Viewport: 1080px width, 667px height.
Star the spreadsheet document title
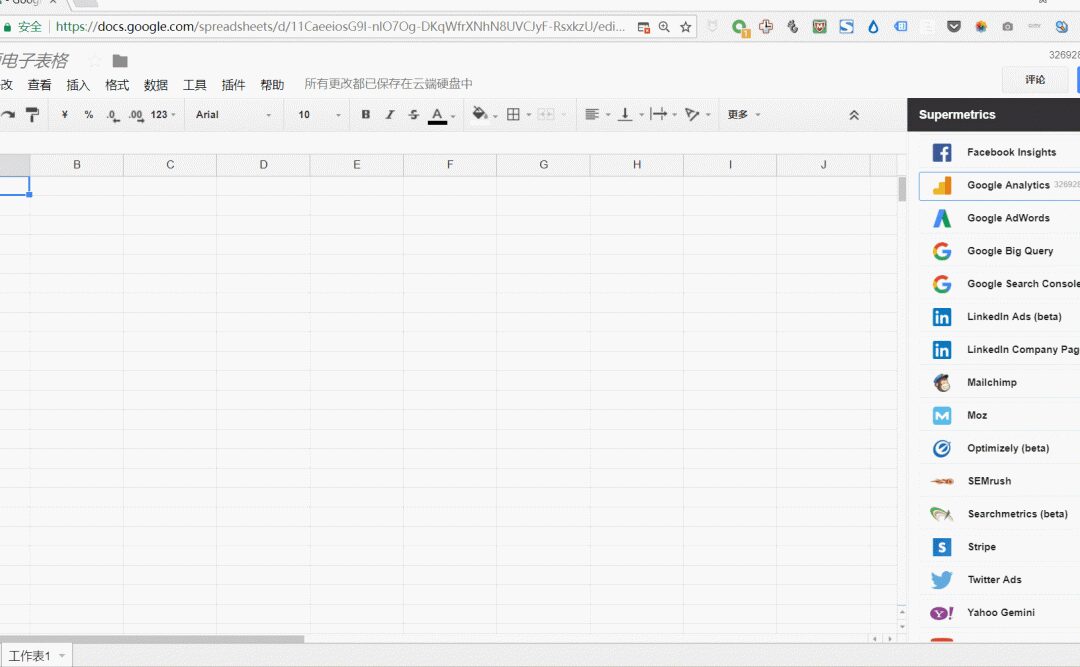(96, 61)
